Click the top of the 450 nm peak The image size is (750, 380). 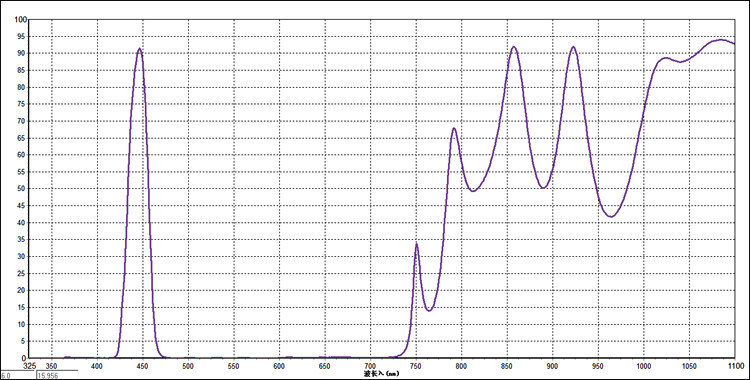point(139,48)
